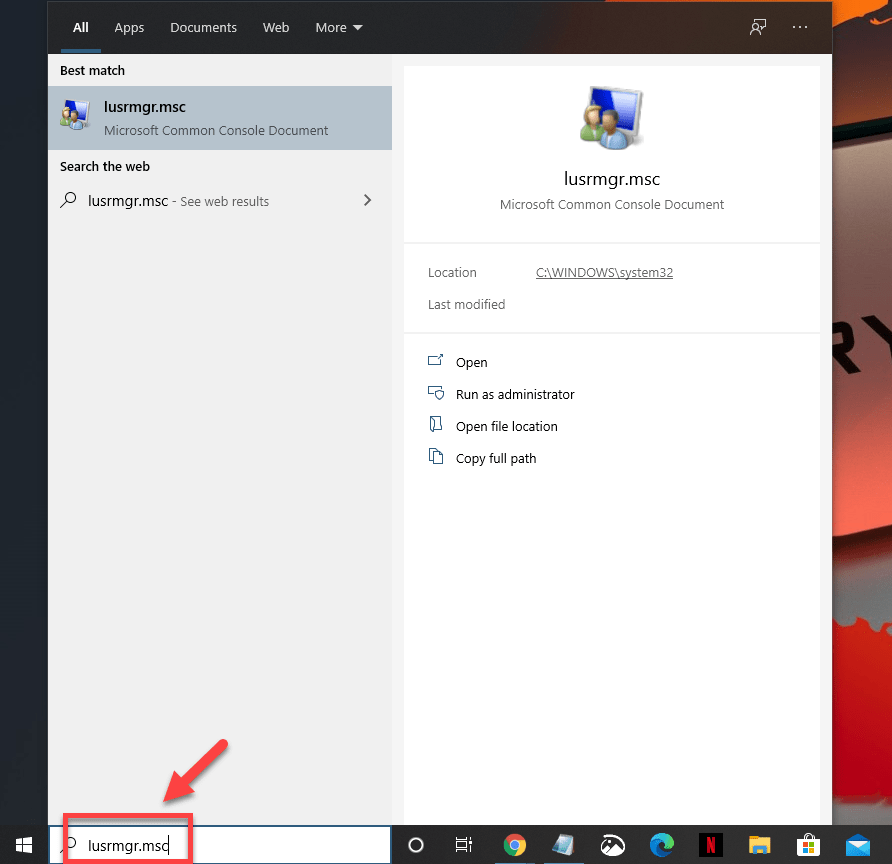The height and width of the screenshot is (864, 892).
Task: Open the search feedback icon
Action: tap(758, 27)
